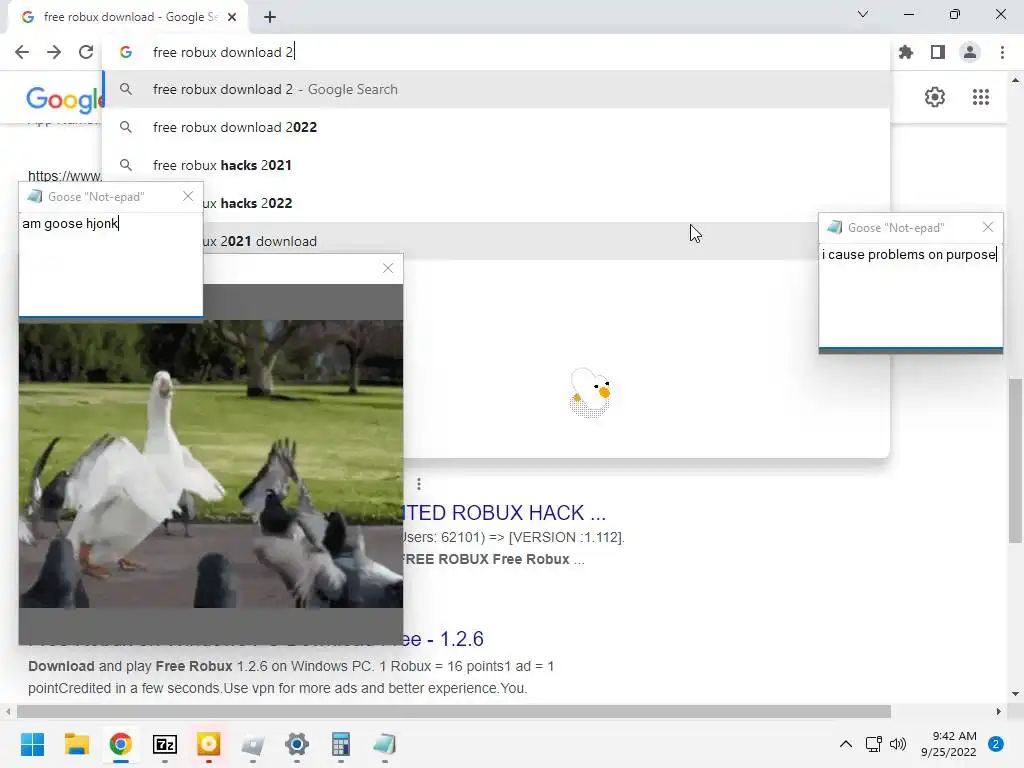Screen dimensions: 1024x768
Task: Show hidden system tray icons
Action: click(x=845, y=744)
